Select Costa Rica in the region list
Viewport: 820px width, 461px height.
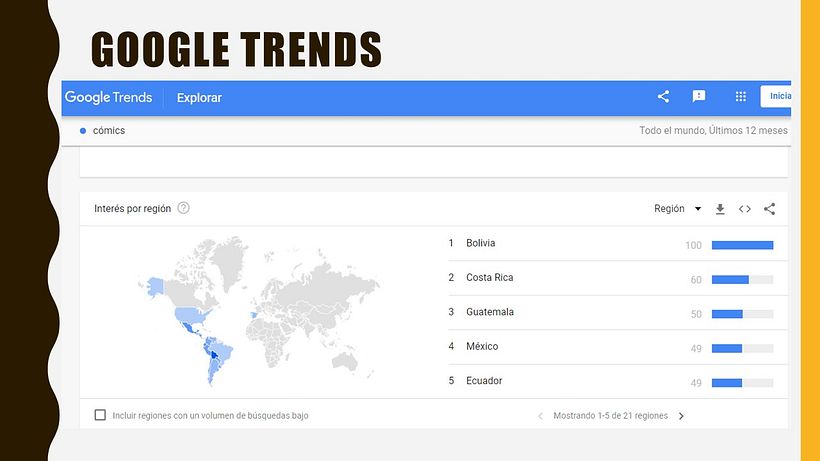tap(489, 278)
